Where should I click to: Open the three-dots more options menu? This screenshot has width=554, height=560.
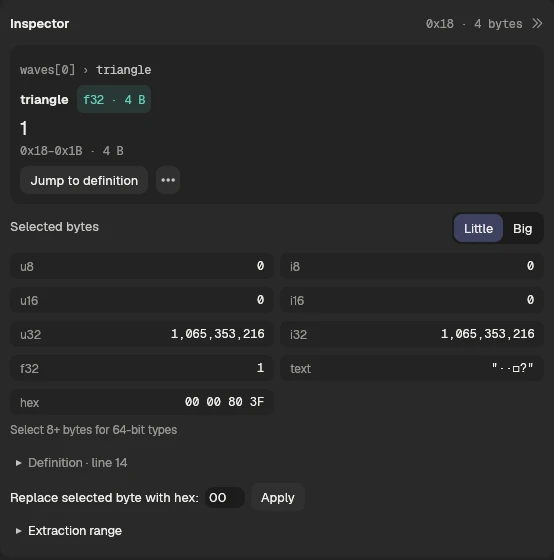click(x=168, y=180)
